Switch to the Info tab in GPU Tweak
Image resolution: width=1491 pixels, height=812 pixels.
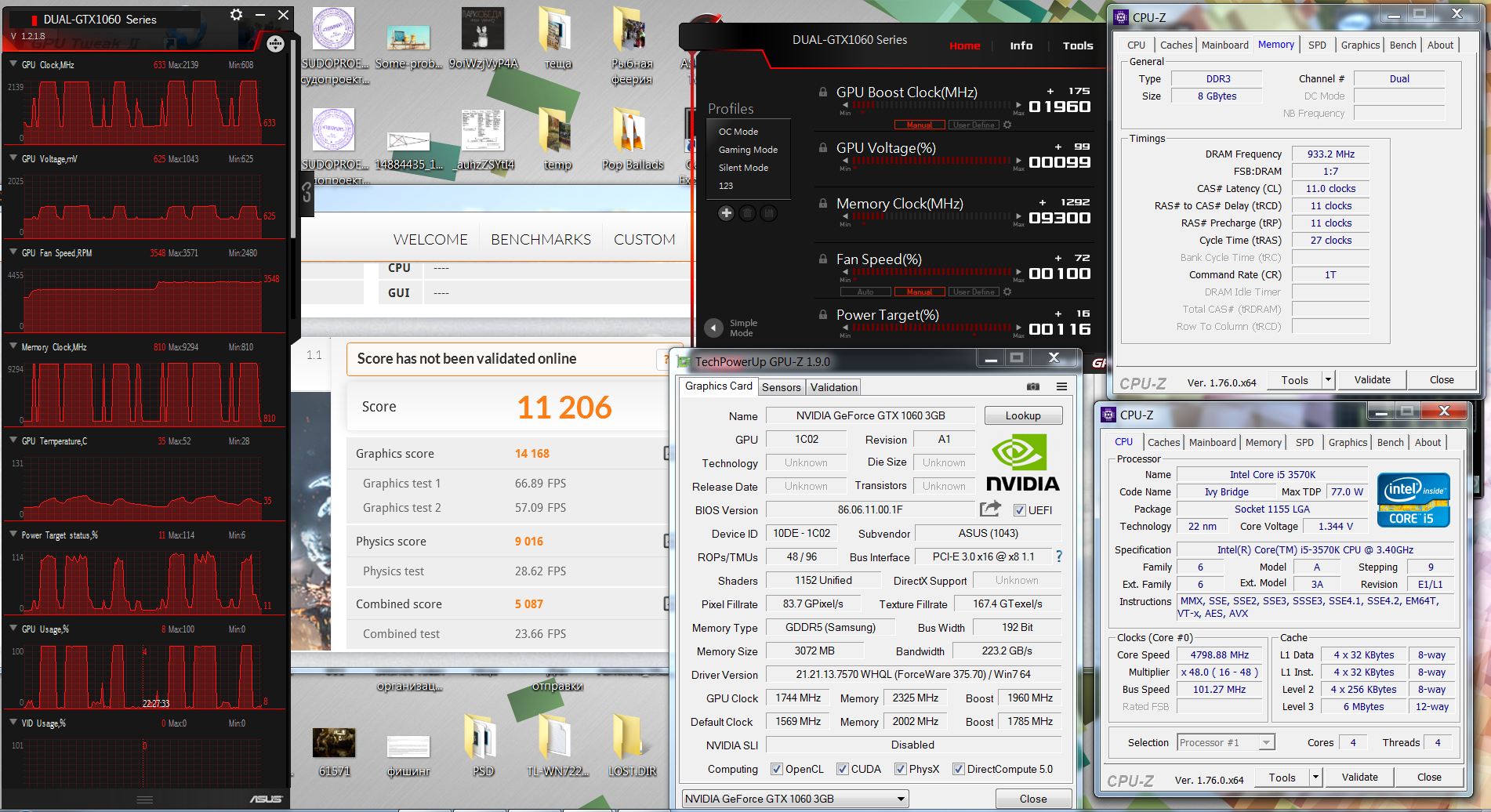(x=1021, y=45)
